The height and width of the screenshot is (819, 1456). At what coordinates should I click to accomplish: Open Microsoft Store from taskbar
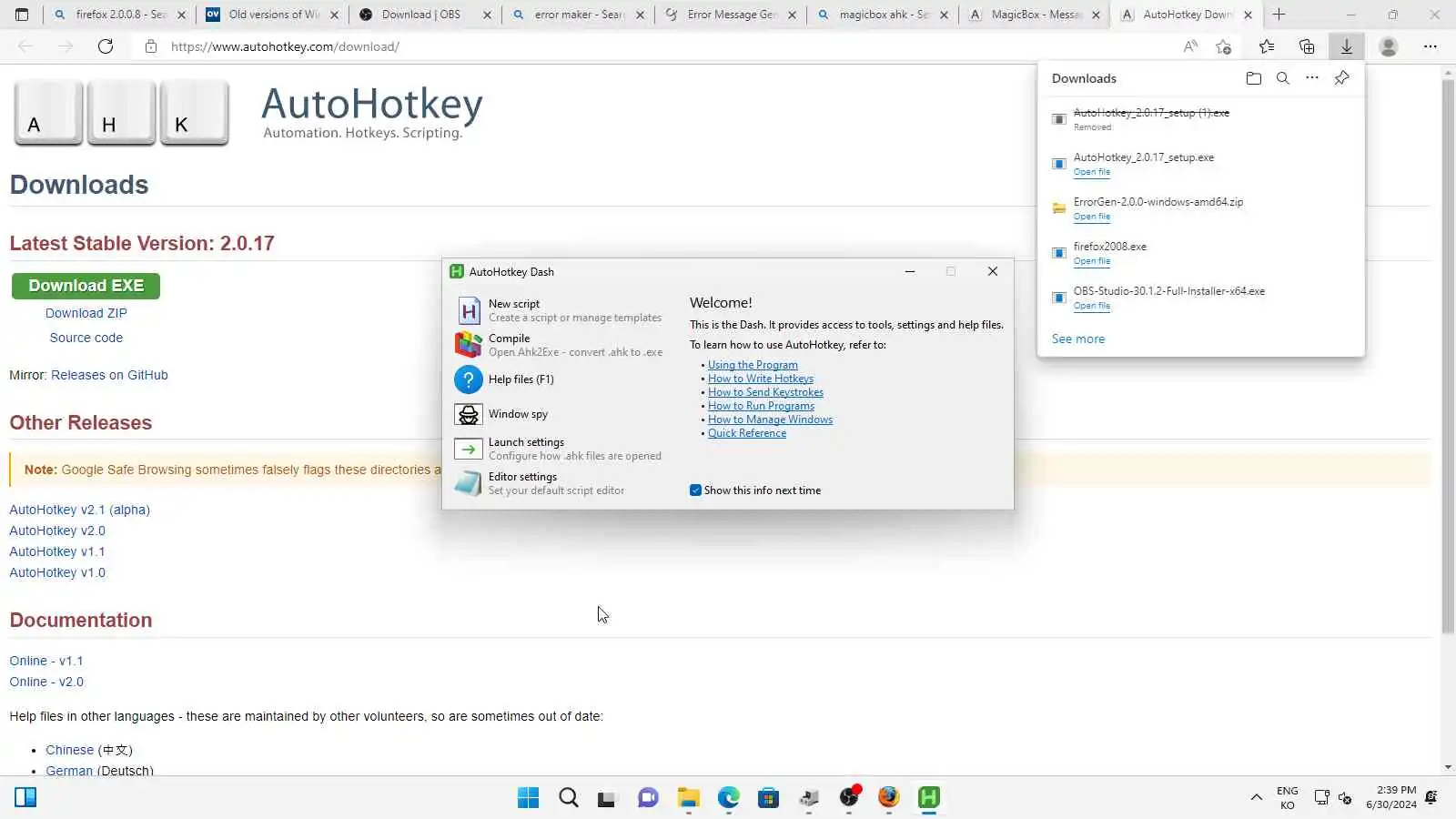point(769,798)
